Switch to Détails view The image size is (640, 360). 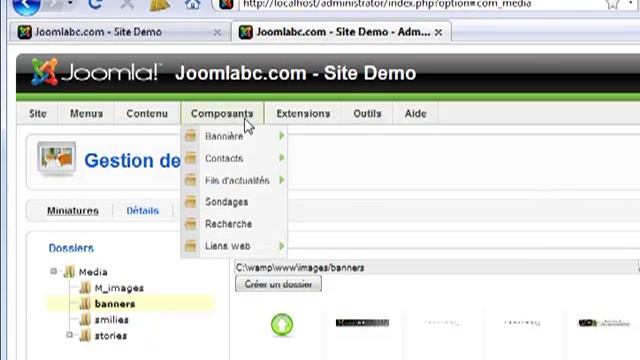142,211
